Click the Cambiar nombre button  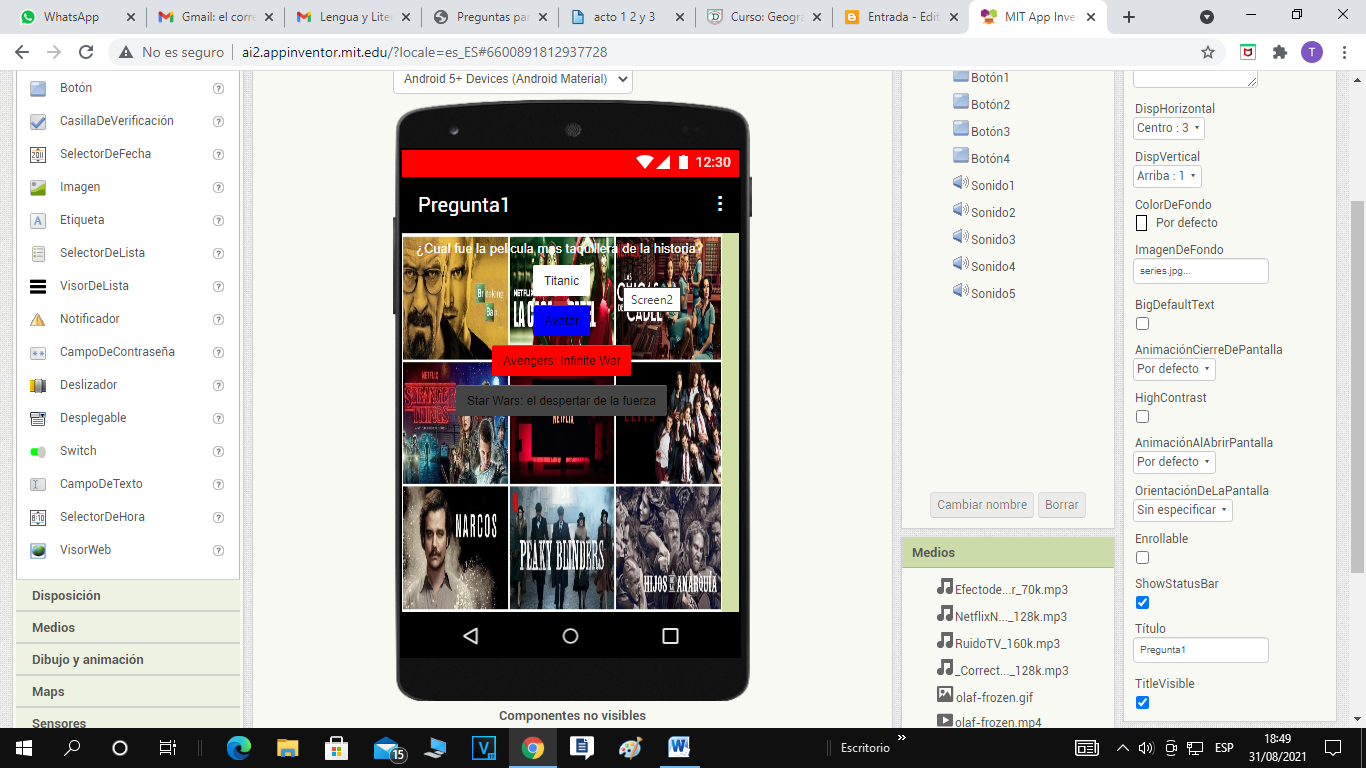click(982, 505)
